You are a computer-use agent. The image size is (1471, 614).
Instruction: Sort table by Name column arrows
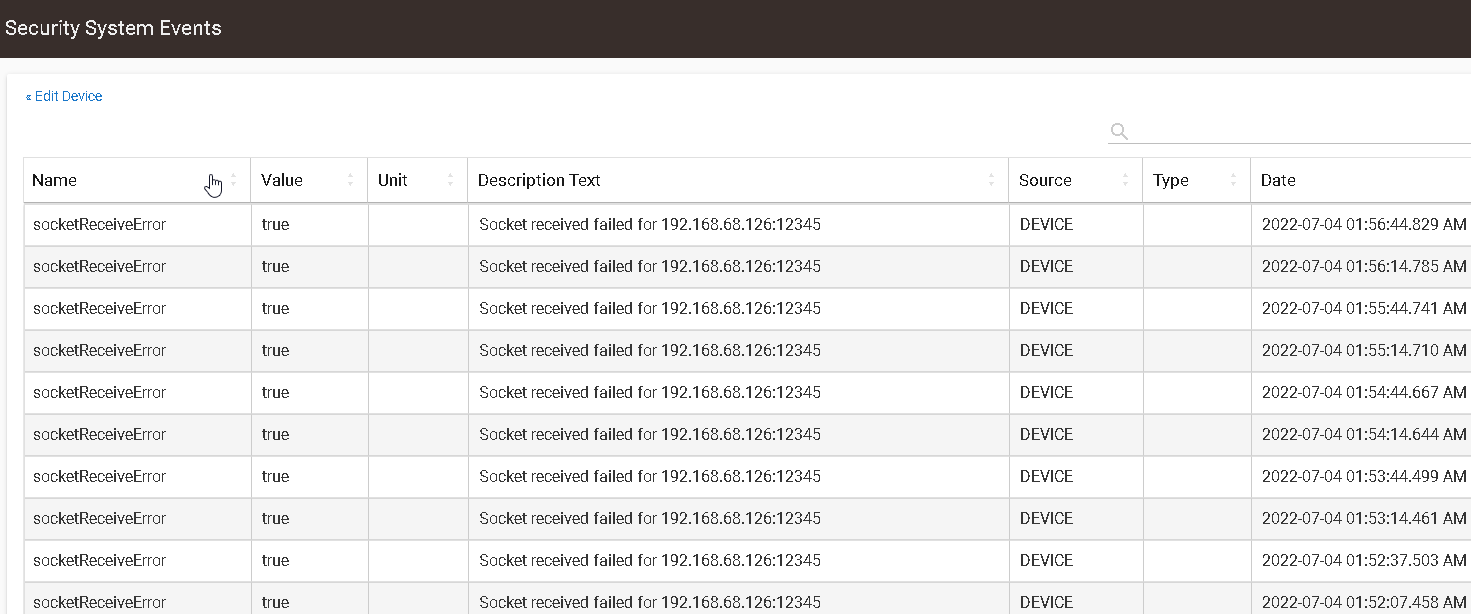tap(233, 180)
